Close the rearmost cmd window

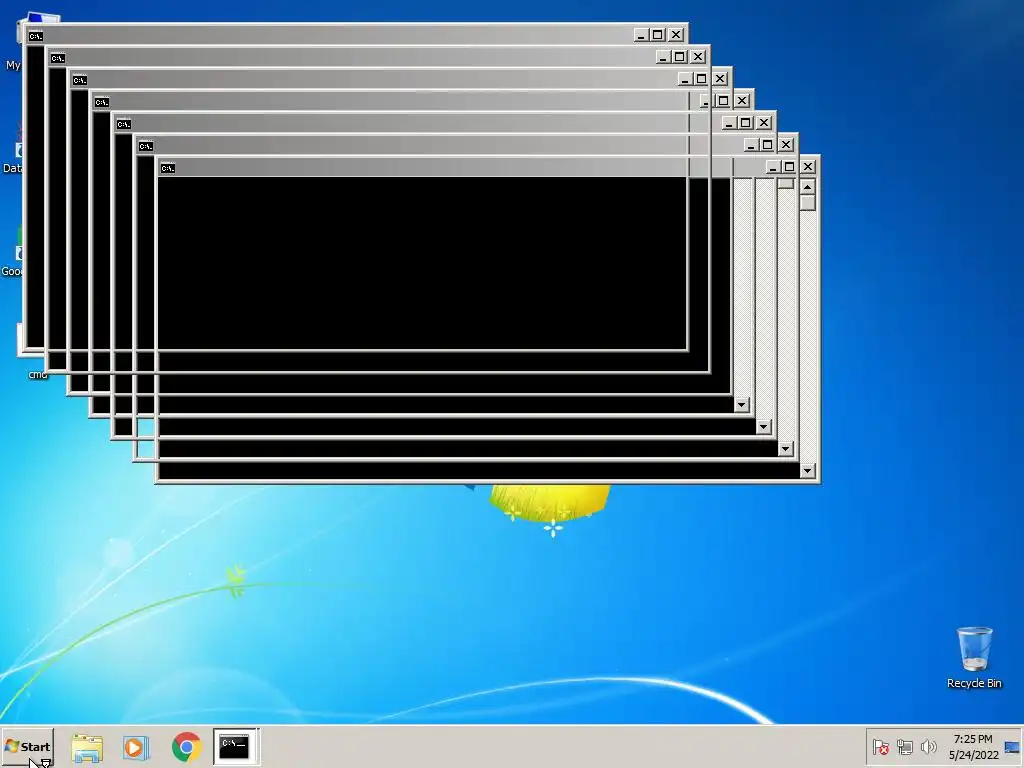676,35
